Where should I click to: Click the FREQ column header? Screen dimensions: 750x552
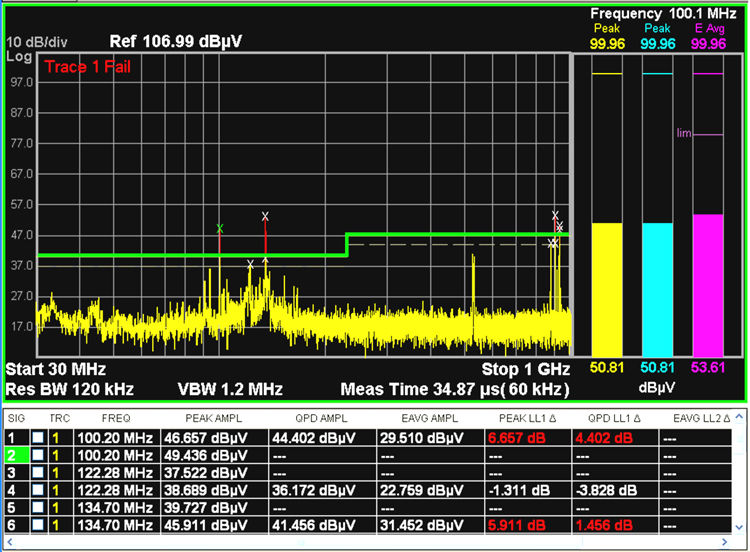point(115,417)
